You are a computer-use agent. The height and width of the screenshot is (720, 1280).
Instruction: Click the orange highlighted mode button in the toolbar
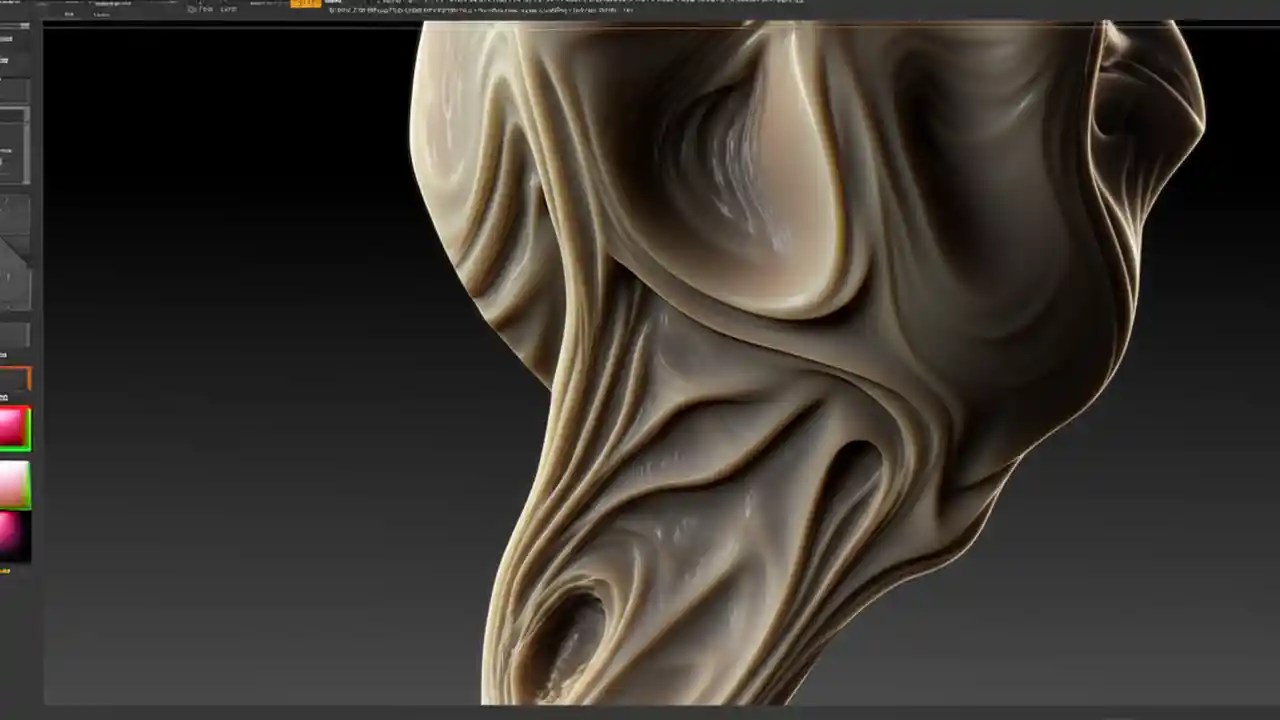303,4
